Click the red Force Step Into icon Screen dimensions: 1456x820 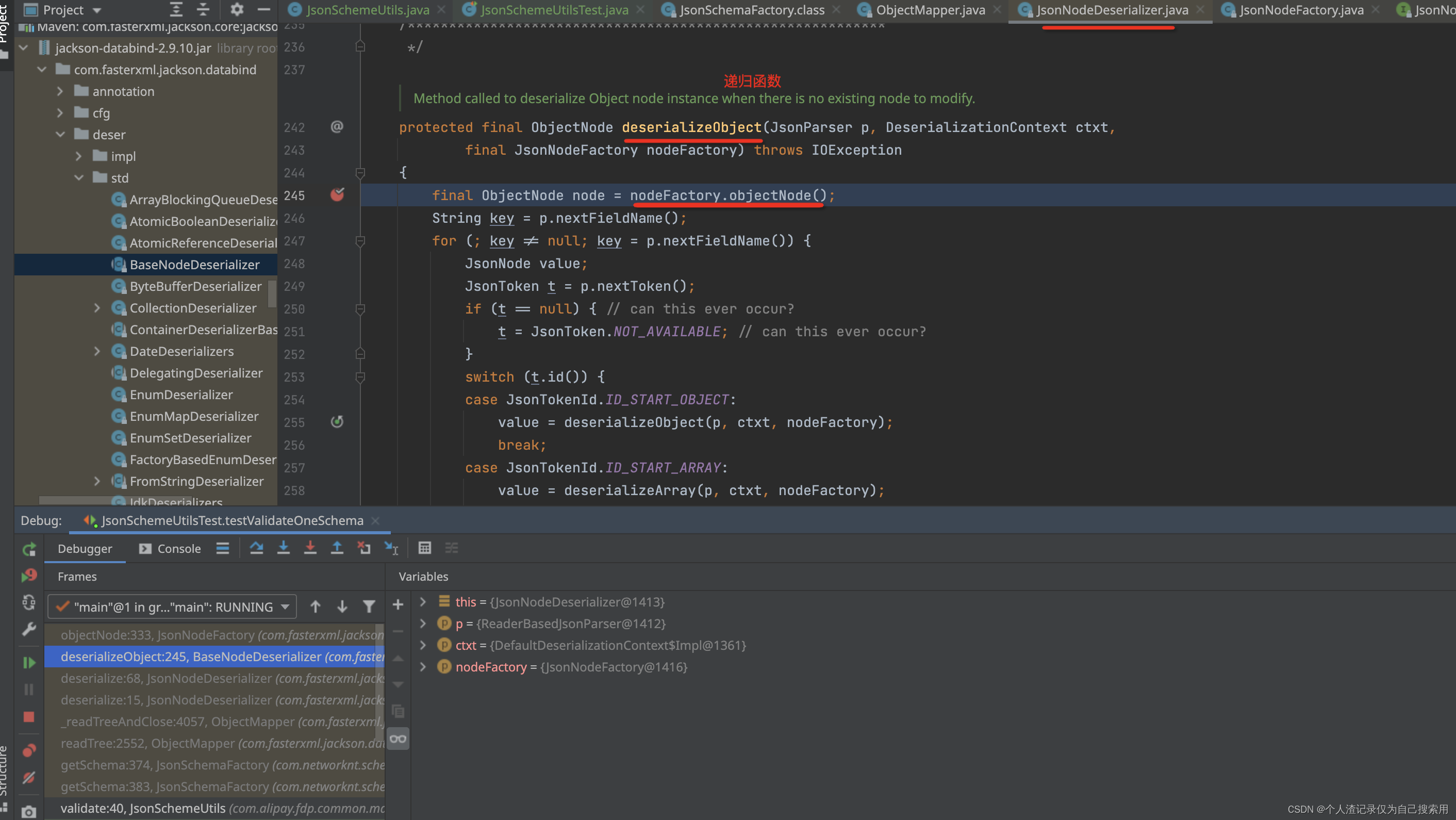[310, 548]
